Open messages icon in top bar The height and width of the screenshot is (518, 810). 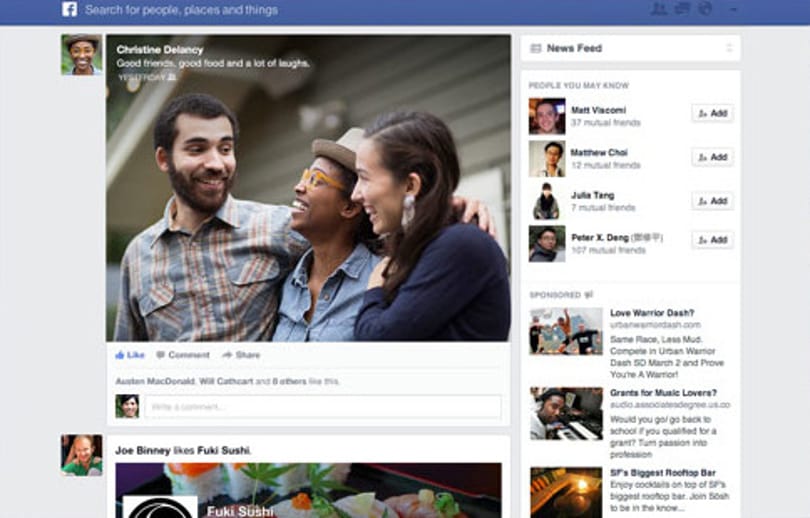tap(682, 9)
